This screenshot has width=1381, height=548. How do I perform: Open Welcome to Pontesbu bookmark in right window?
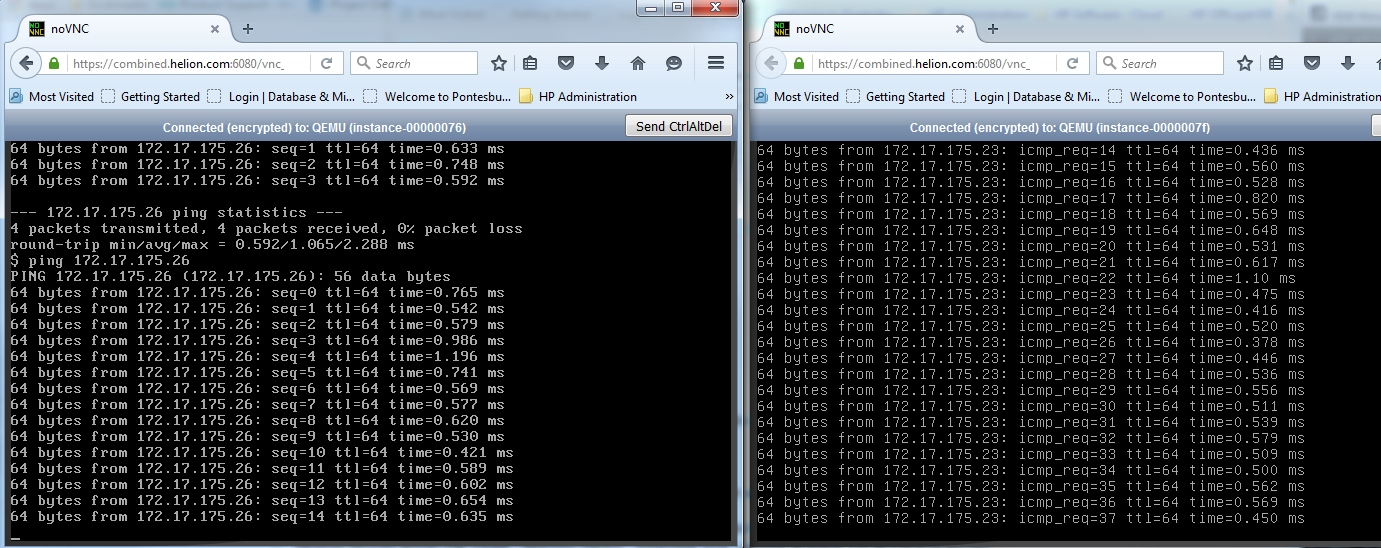(1183, 97)
